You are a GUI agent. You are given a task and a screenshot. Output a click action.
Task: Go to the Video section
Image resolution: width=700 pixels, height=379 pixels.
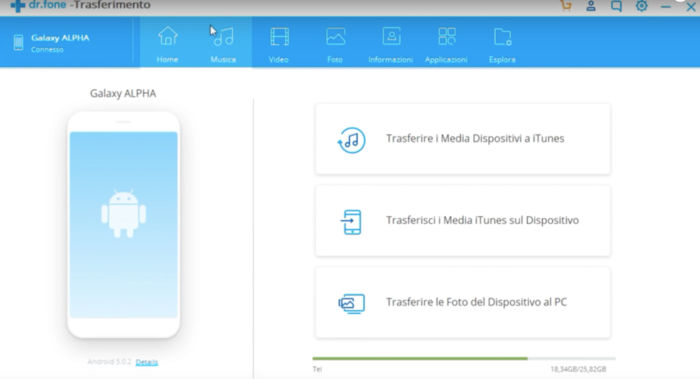279,43
